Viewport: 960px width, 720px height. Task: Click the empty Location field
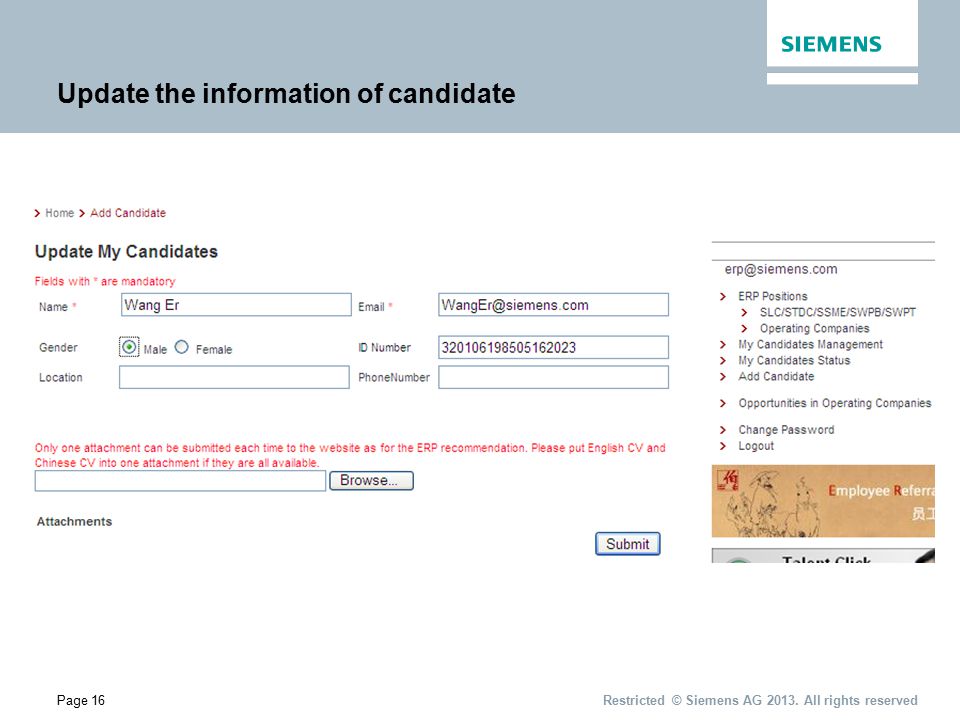234,377
